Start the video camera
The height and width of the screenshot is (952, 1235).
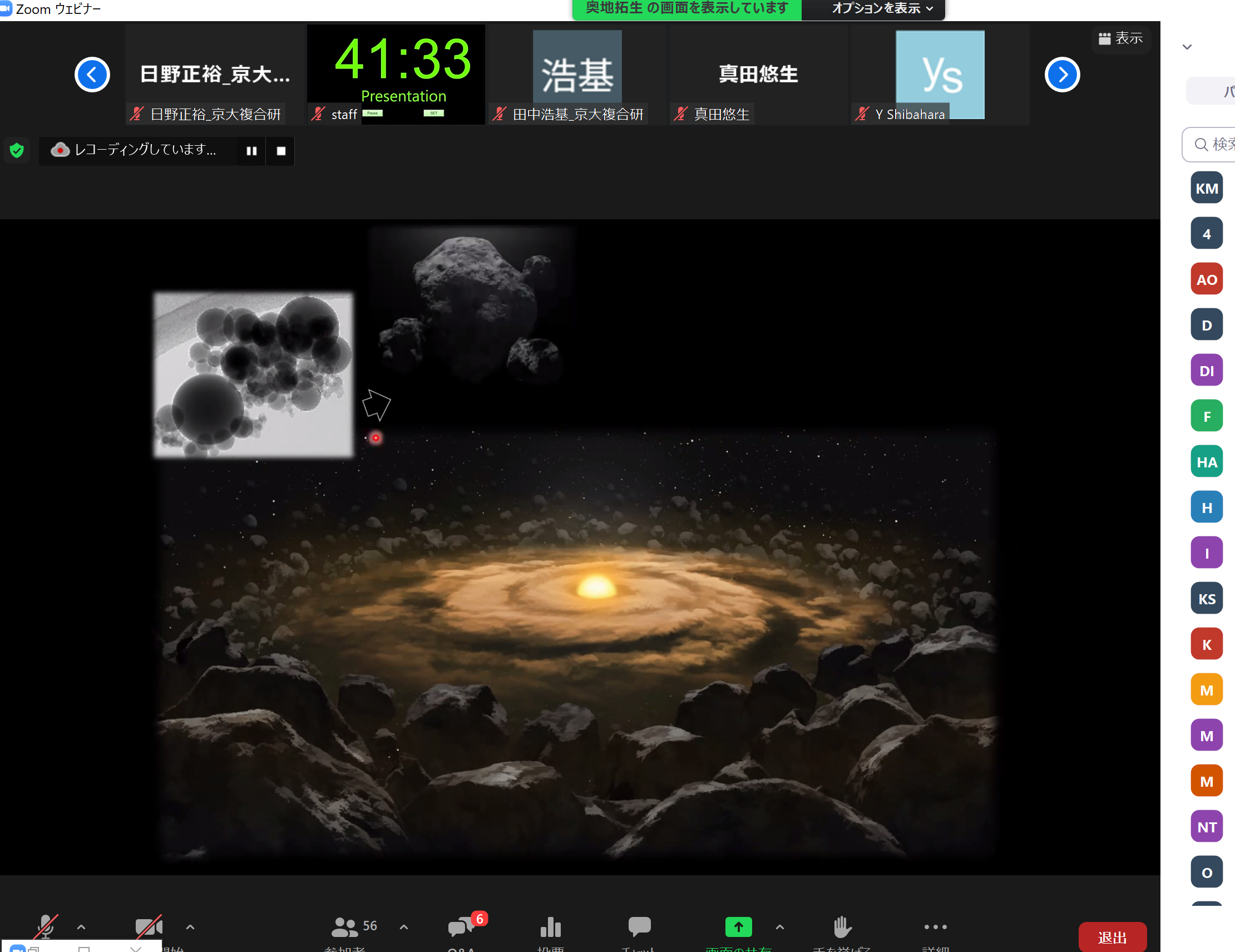click(x=149, y=926)
